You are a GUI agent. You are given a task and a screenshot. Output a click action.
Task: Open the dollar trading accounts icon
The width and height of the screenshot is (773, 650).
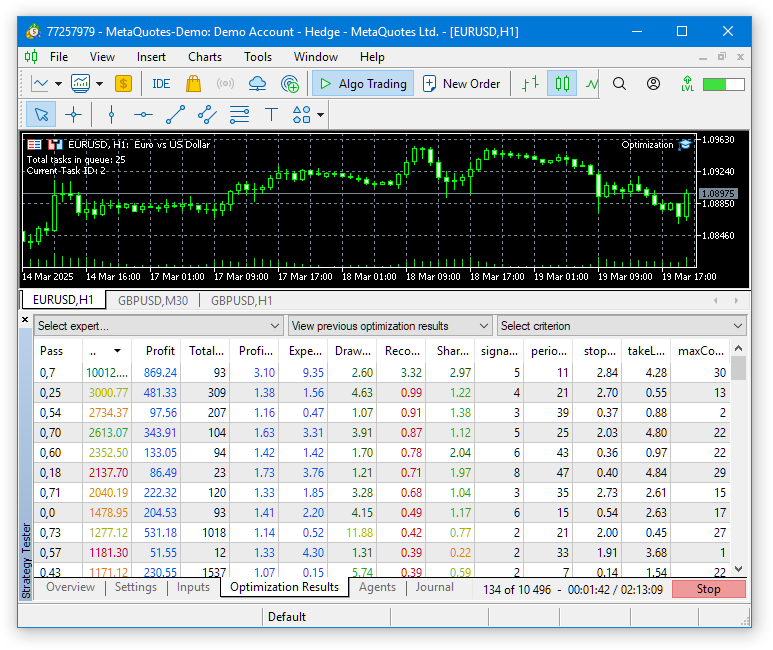(x=123, y=84)
